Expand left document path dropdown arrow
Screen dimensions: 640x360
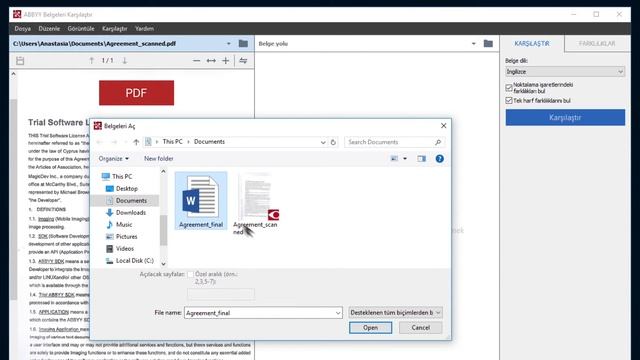[229, 44]
